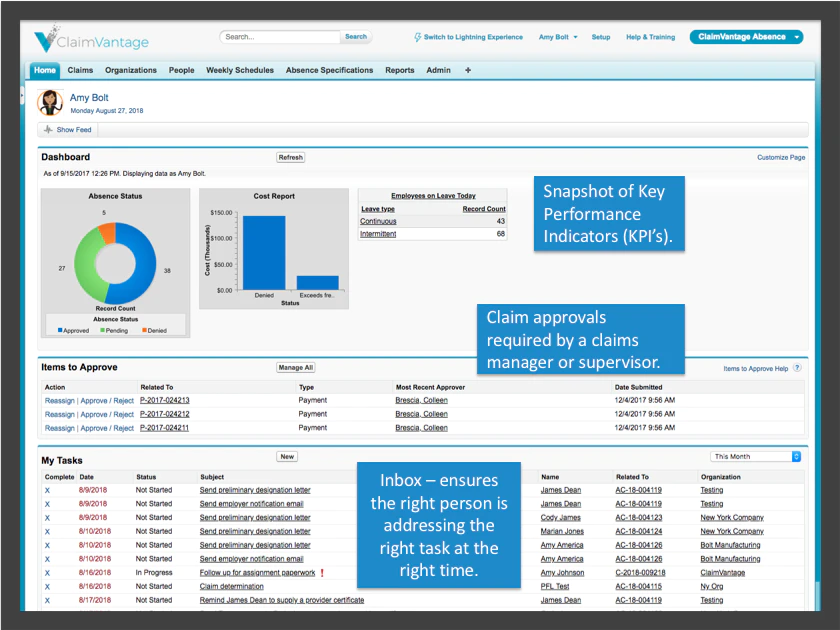Open the Ny Org organization link

(711, 587)
